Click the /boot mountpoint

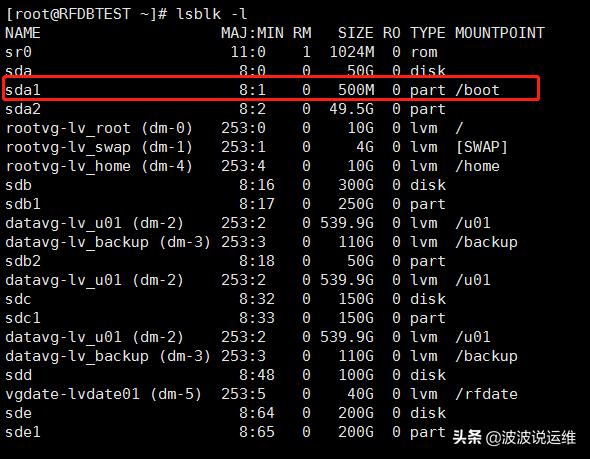(477, 90)
